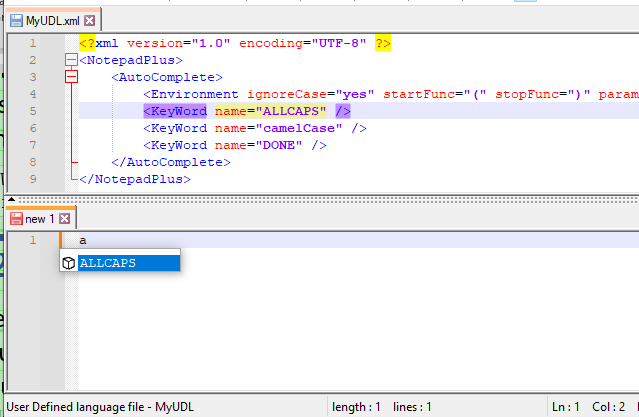Image resolution: width=639 pixels, height=417 pixels.
Task: Click the saved-file disk icon on MyUDL.xml tab
Action: pos(16,20)
